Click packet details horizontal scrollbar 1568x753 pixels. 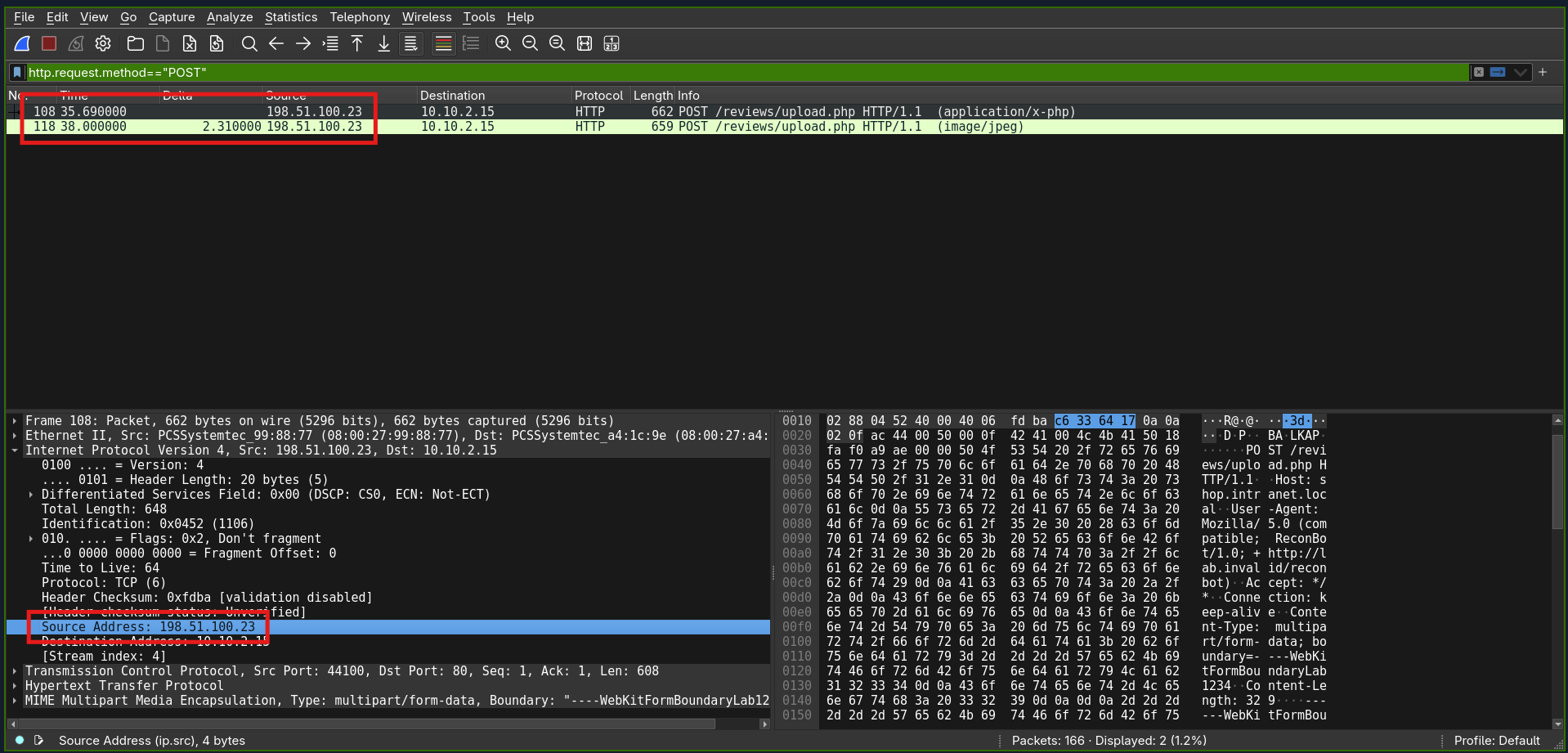366,724
